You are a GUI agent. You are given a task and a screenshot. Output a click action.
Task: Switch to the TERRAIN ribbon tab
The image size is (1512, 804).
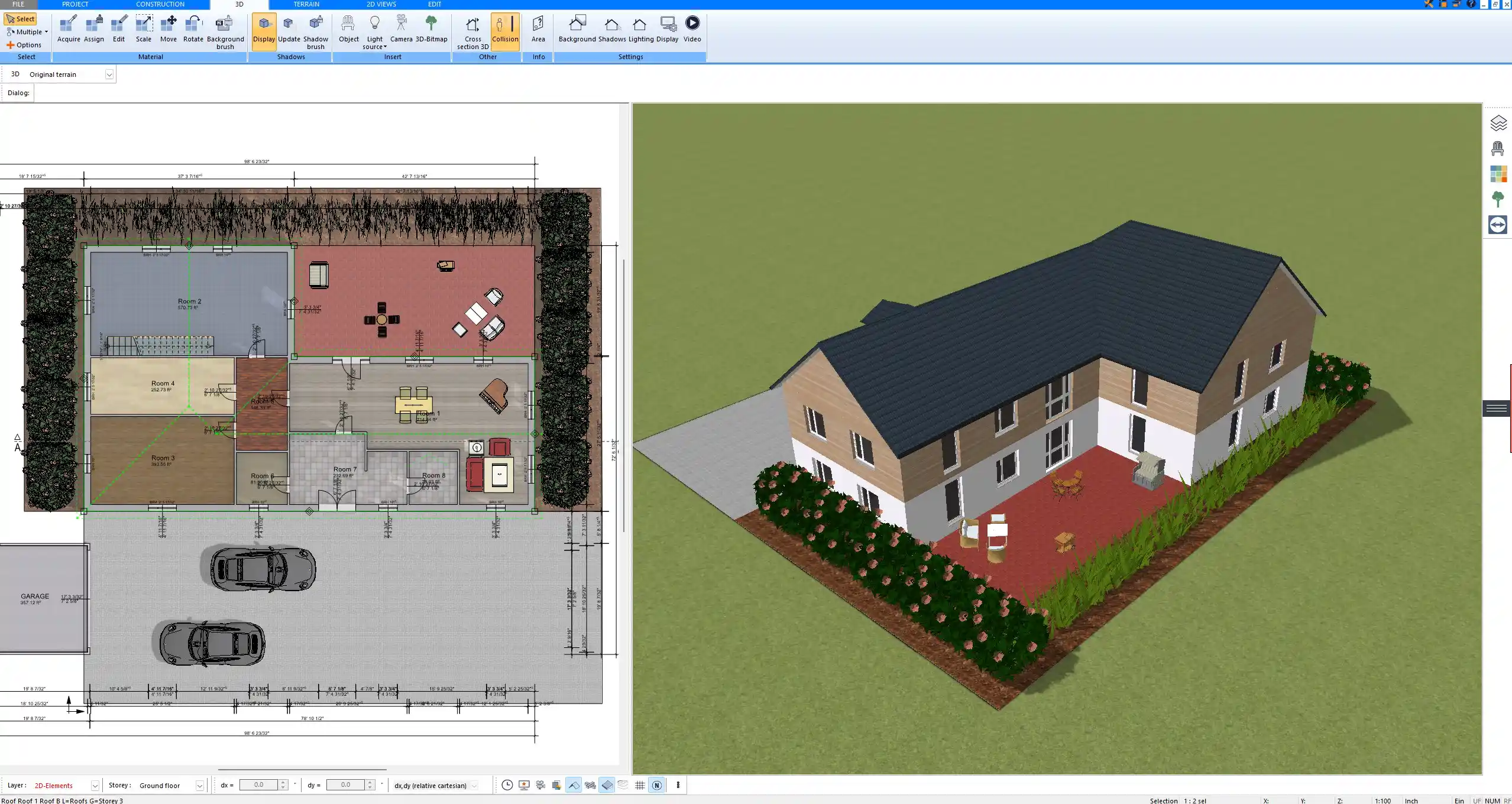(x=305, y=4)
